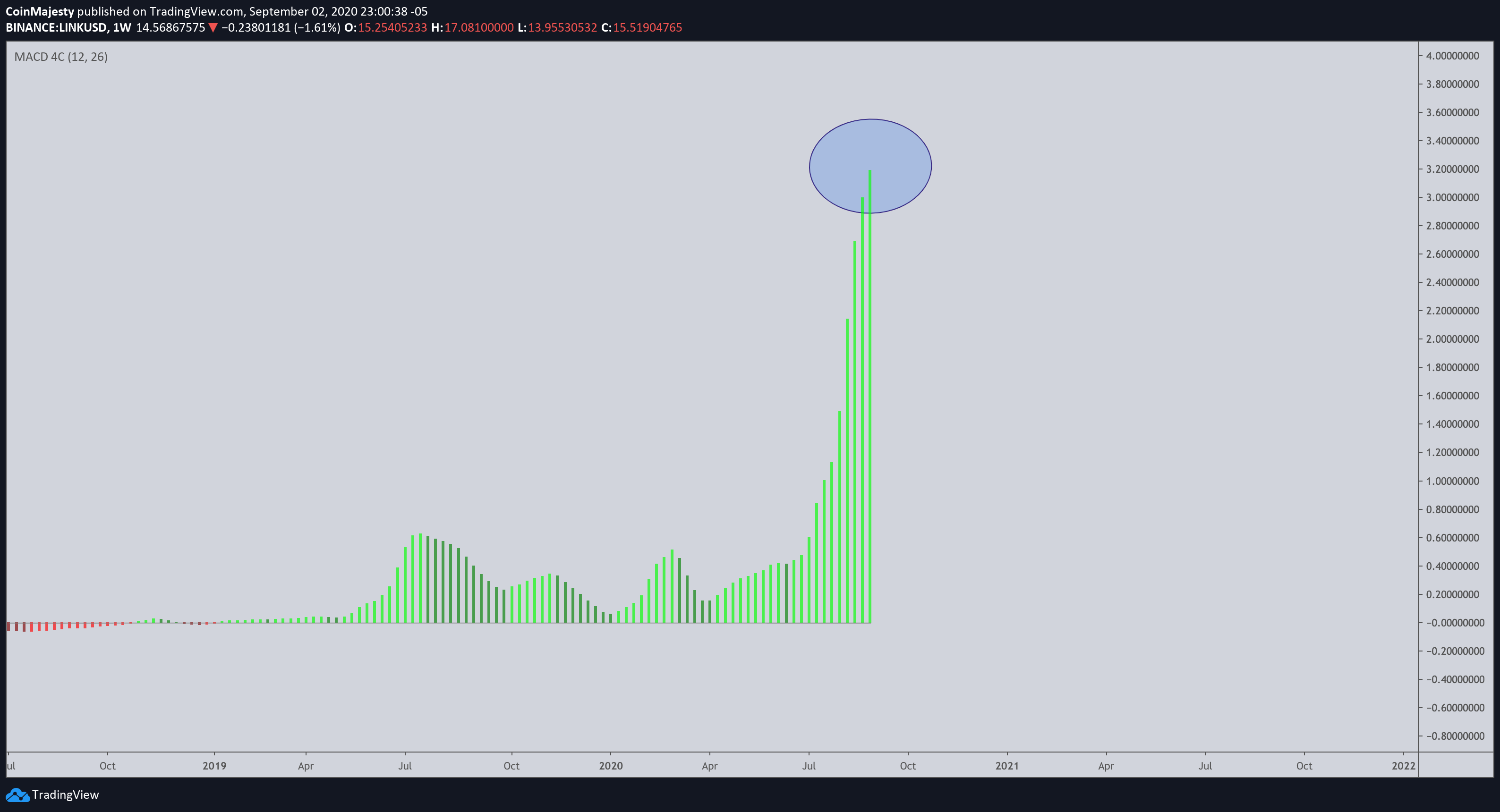Click the 1.00000000 price axis label
This screenshot has width=1500, height=812.
(x=1452, y=482)
